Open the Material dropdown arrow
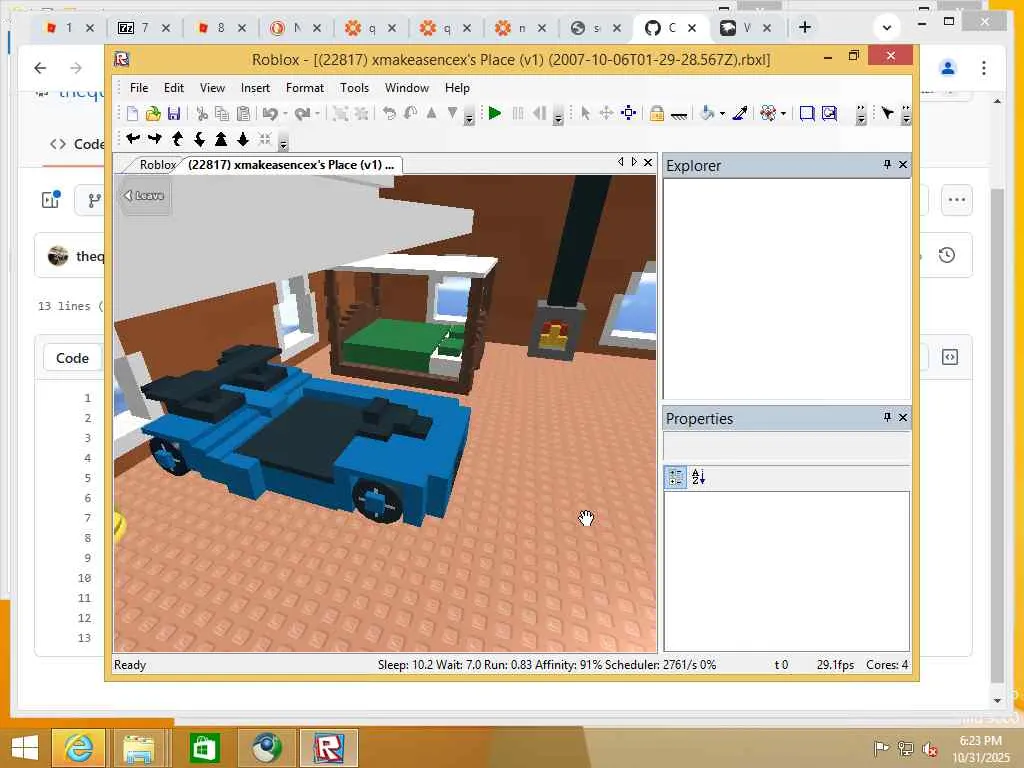This screenshot has height=768, width=1024. [783, 114]
